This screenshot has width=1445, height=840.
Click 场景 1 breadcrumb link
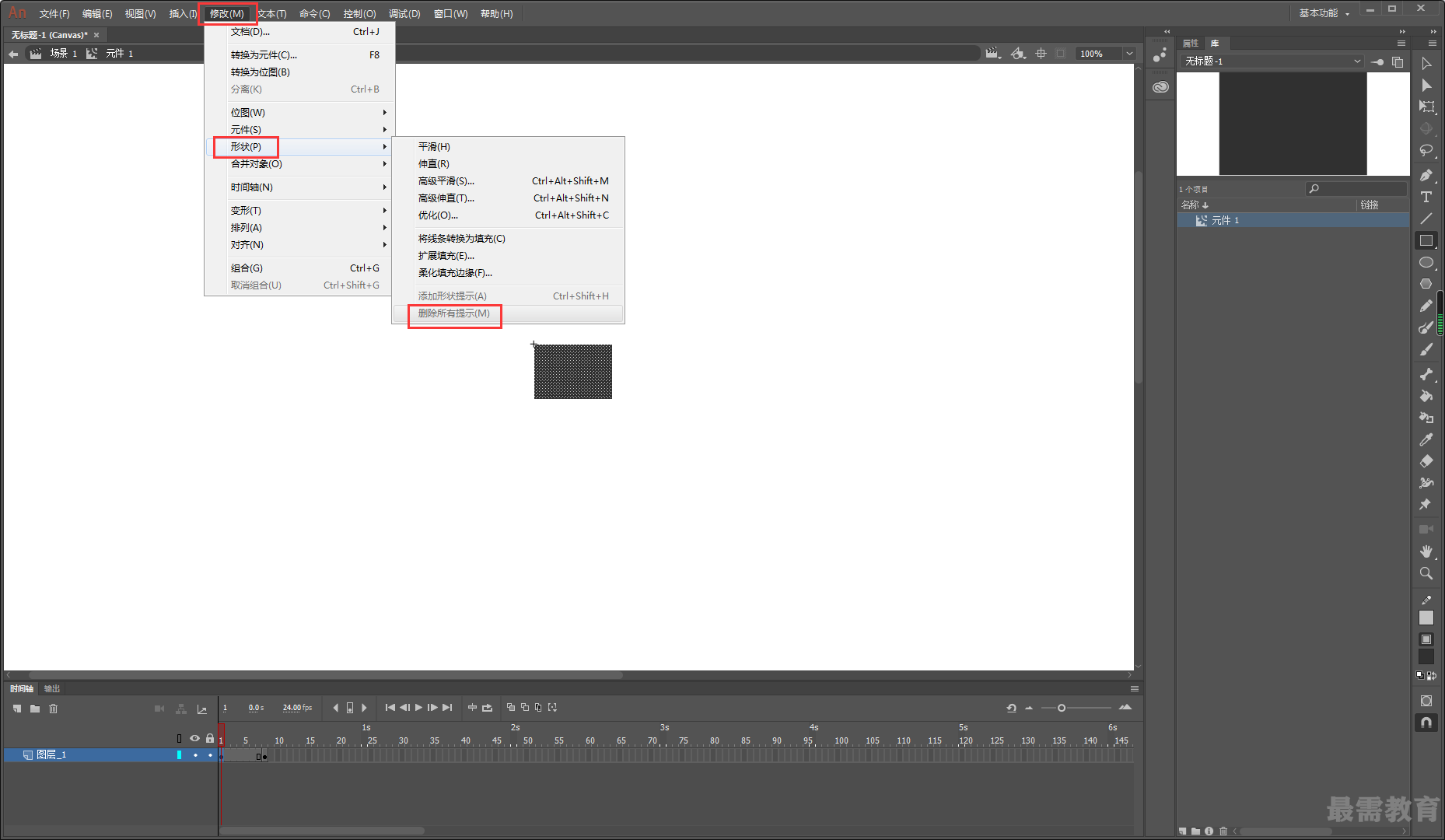pyautogui.click(x=64, y=54)
